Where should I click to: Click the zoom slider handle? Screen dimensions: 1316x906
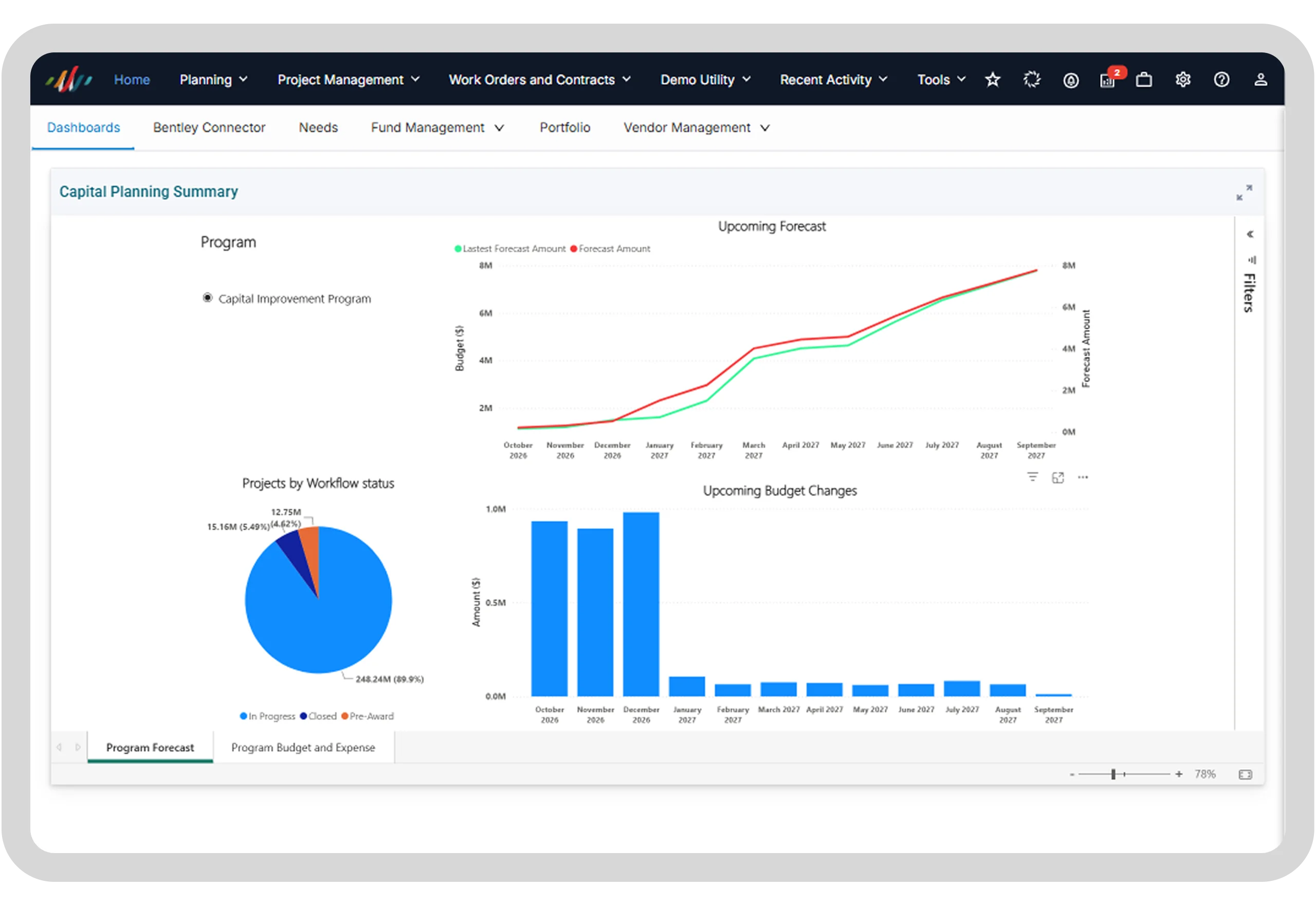click(x=1113, y=774)
